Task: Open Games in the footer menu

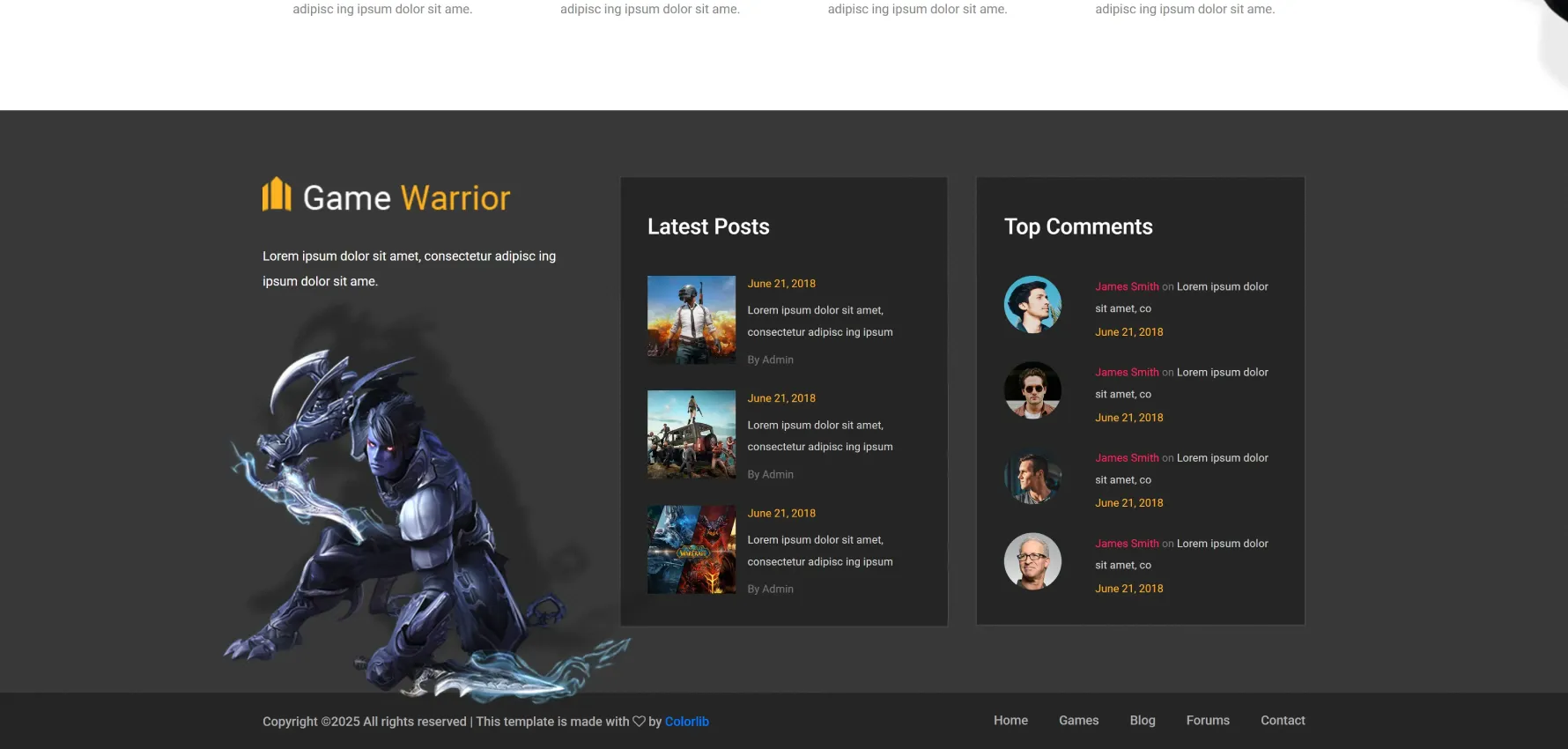Action: coord(1078,720)
